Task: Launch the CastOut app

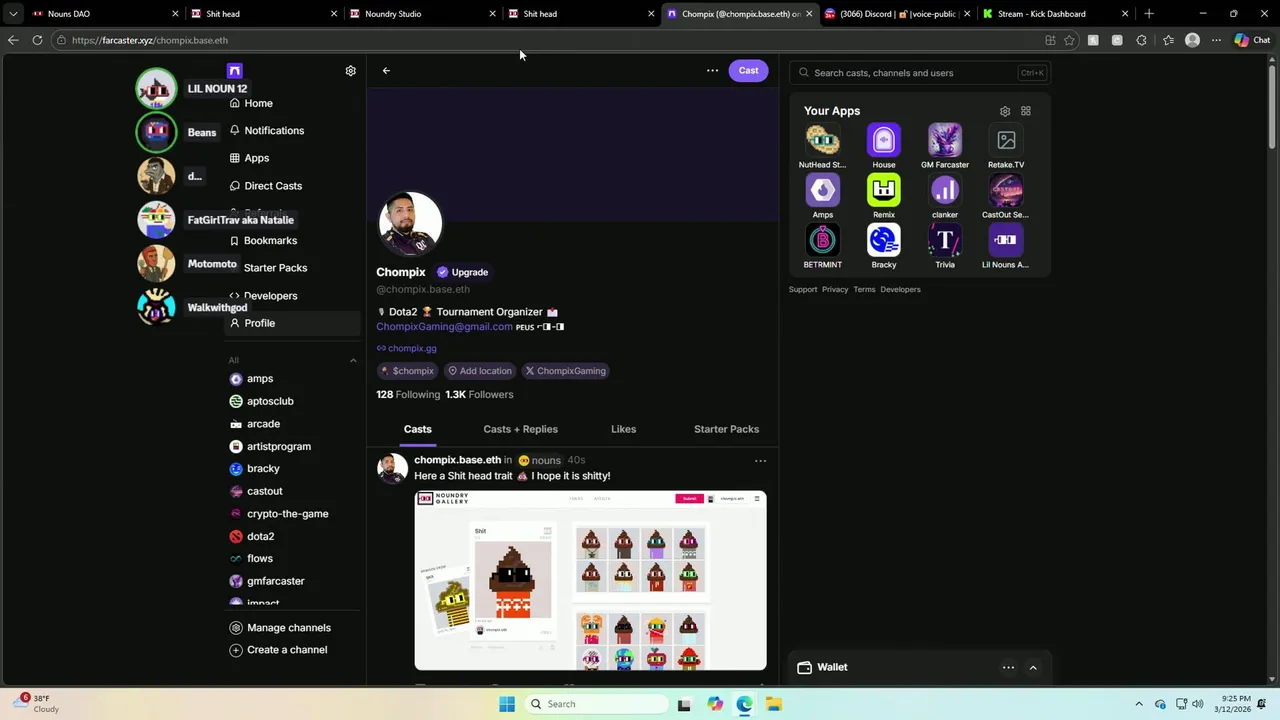Action: click(x=1006, y=190)
